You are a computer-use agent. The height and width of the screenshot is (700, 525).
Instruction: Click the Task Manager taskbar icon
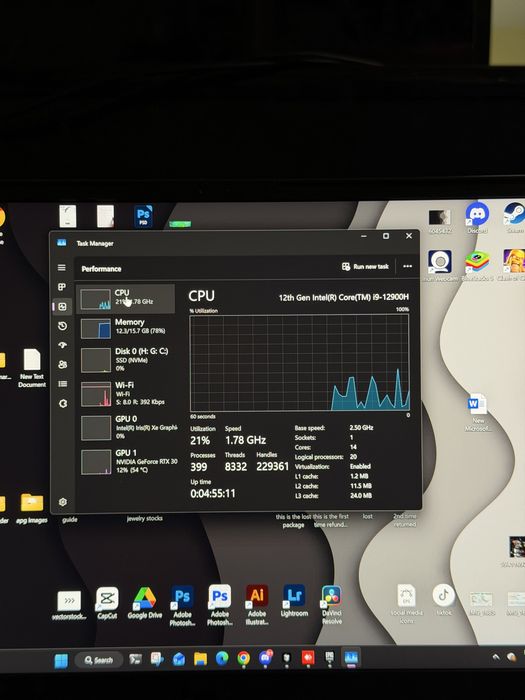(351, 658)
